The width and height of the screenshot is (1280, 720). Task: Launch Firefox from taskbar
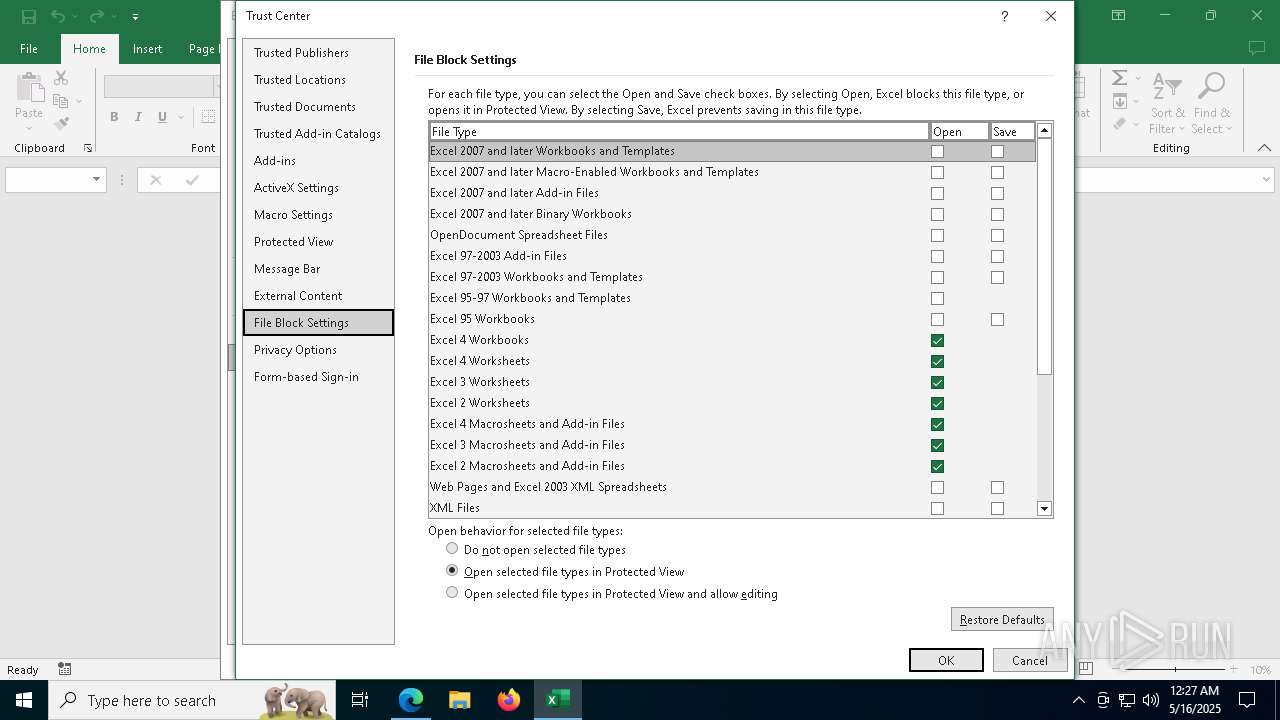(x=509, y=700)
